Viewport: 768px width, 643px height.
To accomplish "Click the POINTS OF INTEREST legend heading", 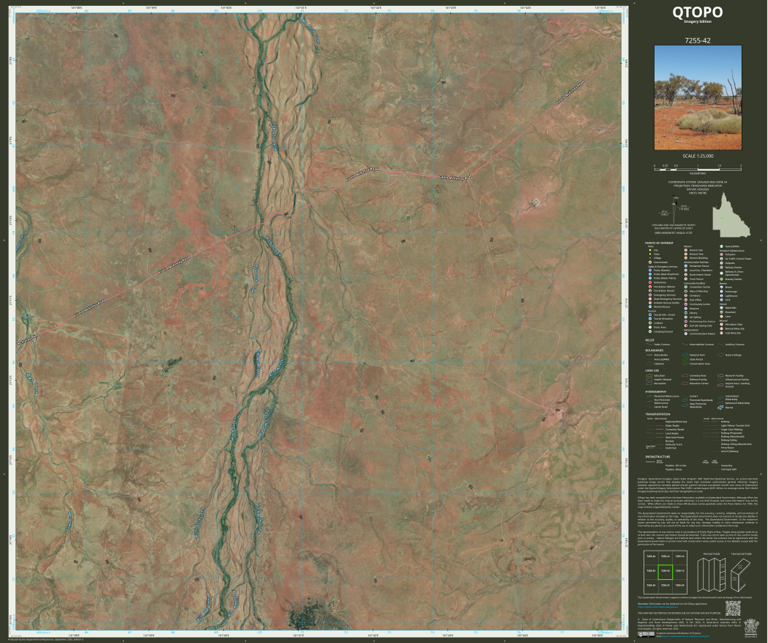I will 659,243.
